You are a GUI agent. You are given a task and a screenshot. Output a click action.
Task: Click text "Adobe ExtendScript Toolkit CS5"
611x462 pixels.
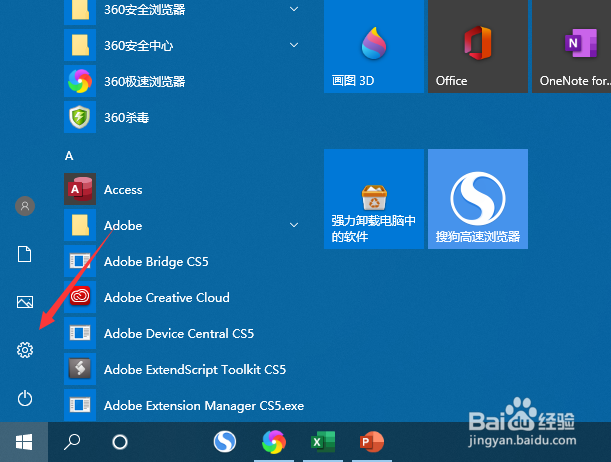pos(195,370)
